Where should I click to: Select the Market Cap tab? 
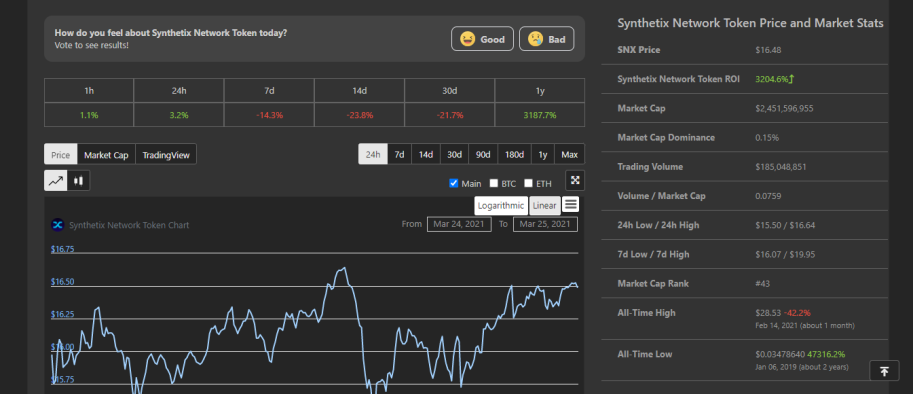(x=106, y=155)
